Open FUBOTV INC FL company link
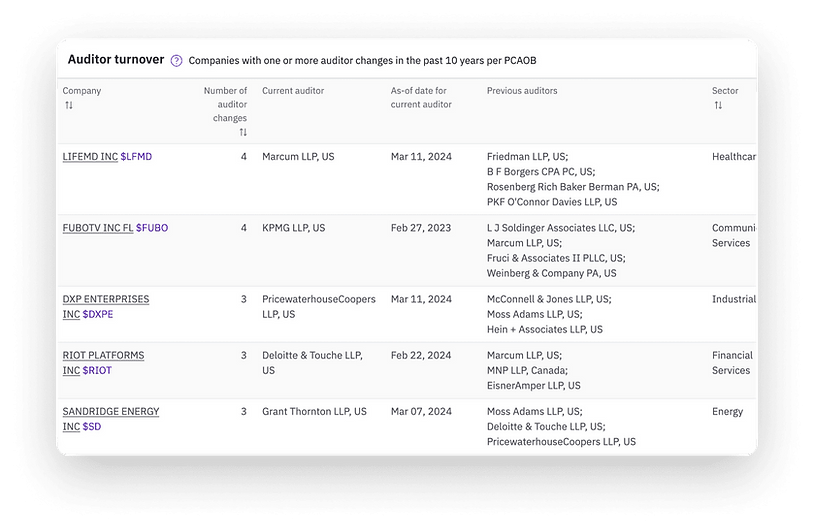814x529 pixels. [97, 228]
